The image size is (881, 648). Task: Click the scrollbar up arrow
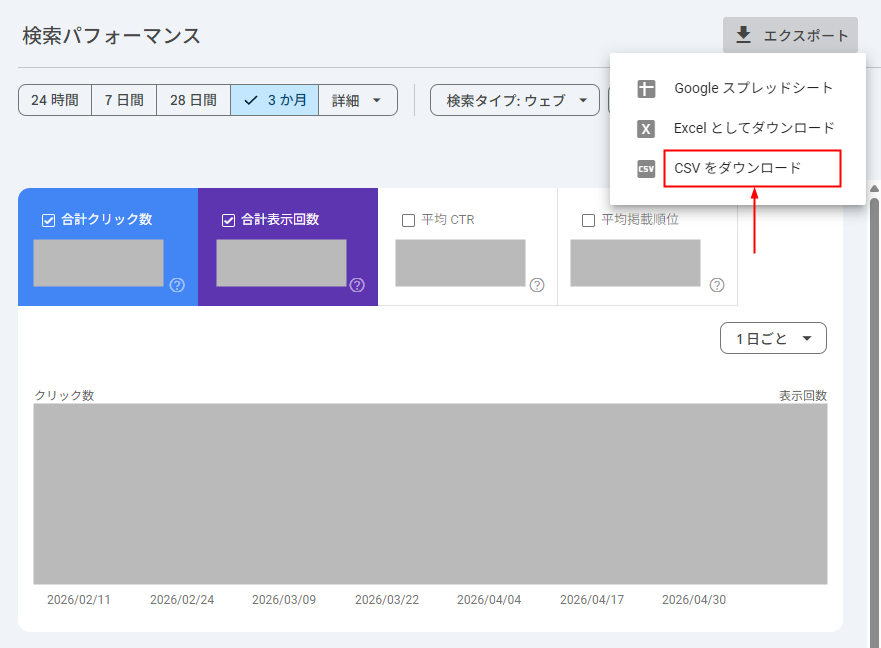(874, 189)
